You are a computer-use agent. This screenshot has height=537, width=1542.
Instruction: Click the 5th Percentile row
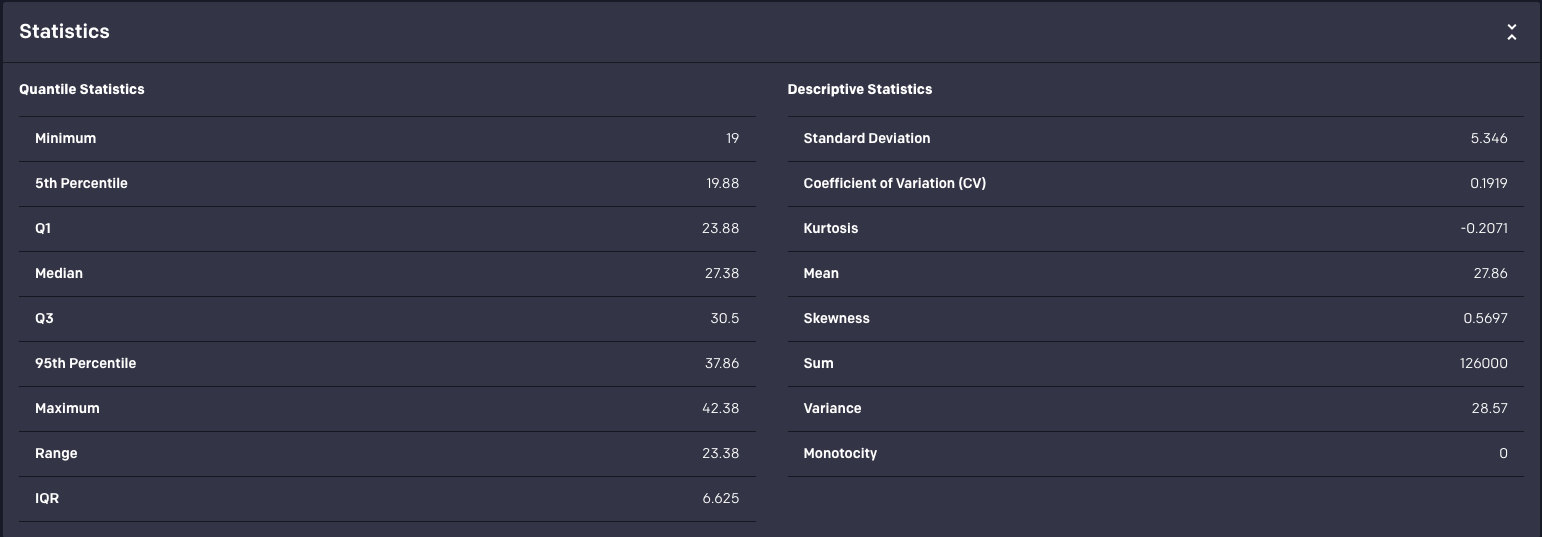[x=386, y=183]
